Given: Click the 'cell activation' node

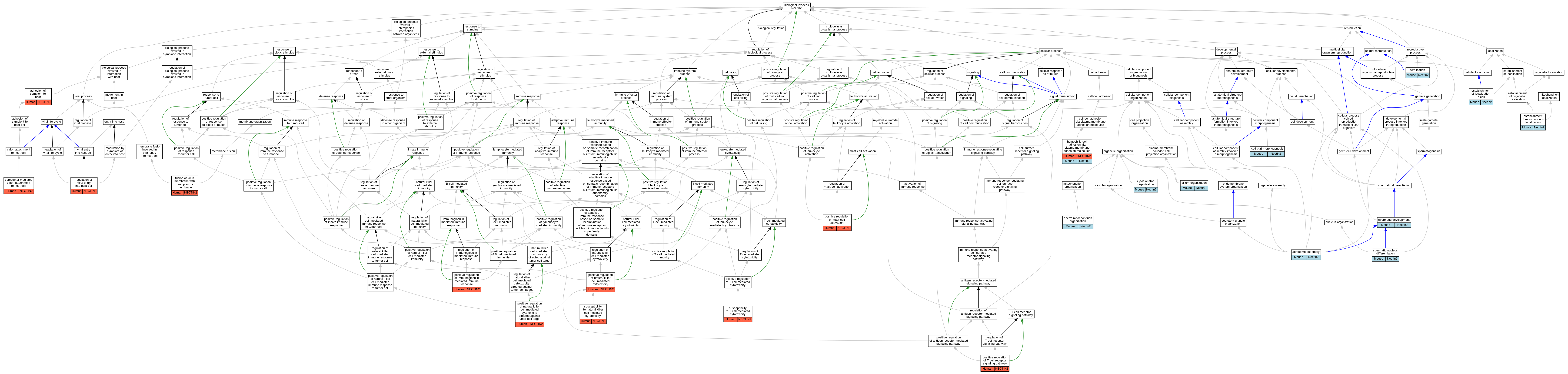Looking at the screenshot, I should click(881, 73).
